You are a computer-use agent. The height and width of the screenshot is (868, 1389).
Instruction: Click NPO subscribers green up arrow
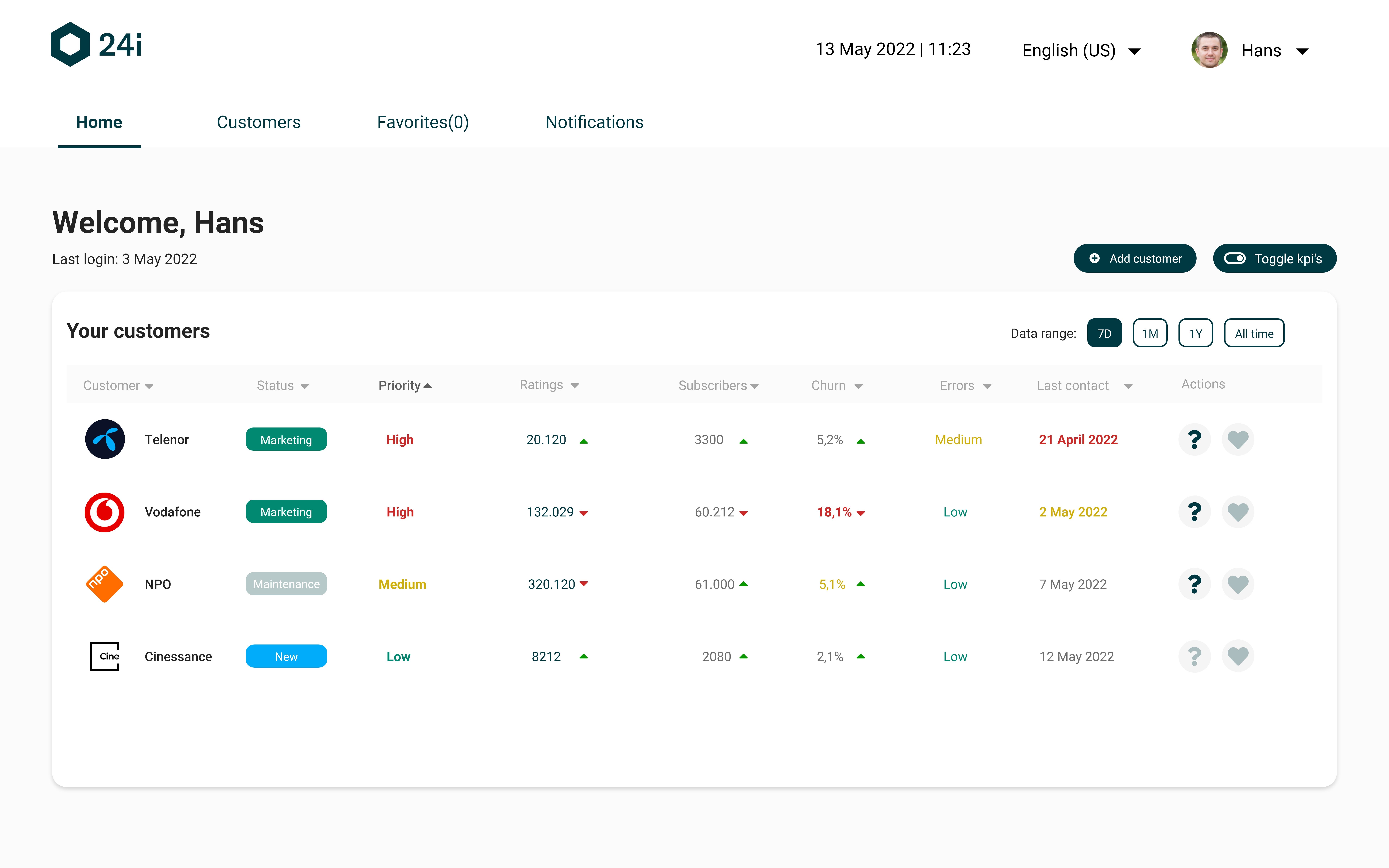tap(743, 584)
